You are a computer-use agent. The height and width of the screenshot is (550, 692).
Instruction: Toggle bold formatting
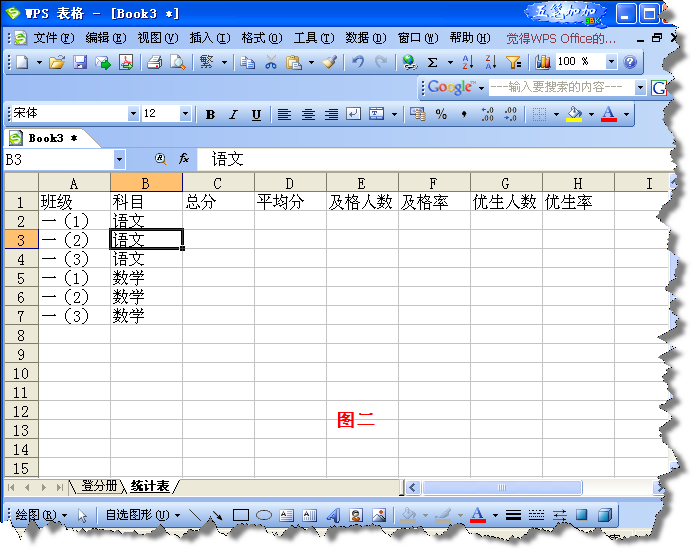click(x=210, y=114)
